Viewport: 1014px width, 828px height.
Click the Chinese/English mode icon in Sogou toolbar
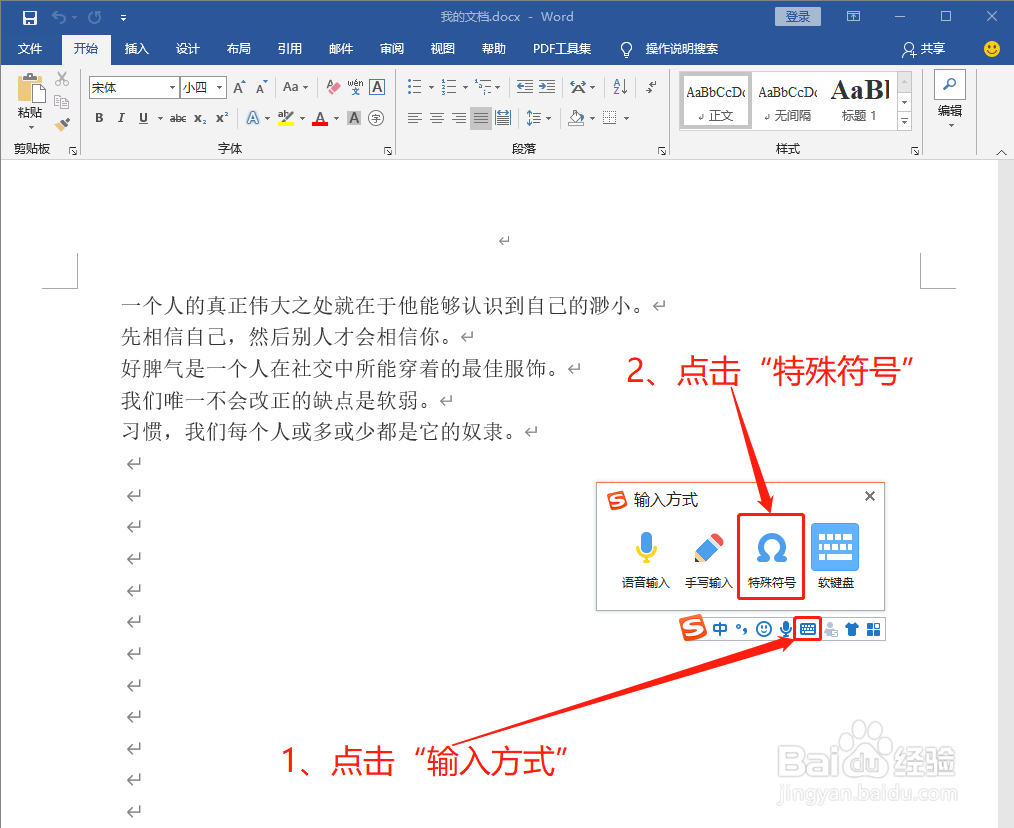(719, 629)
